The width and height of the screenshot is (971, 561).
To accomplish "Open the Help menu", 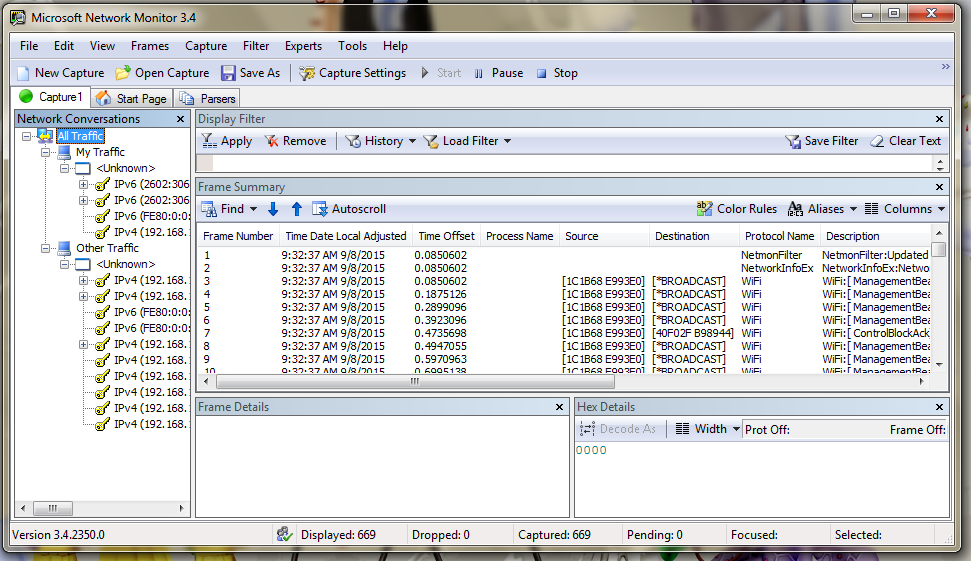I will (395, 46).
